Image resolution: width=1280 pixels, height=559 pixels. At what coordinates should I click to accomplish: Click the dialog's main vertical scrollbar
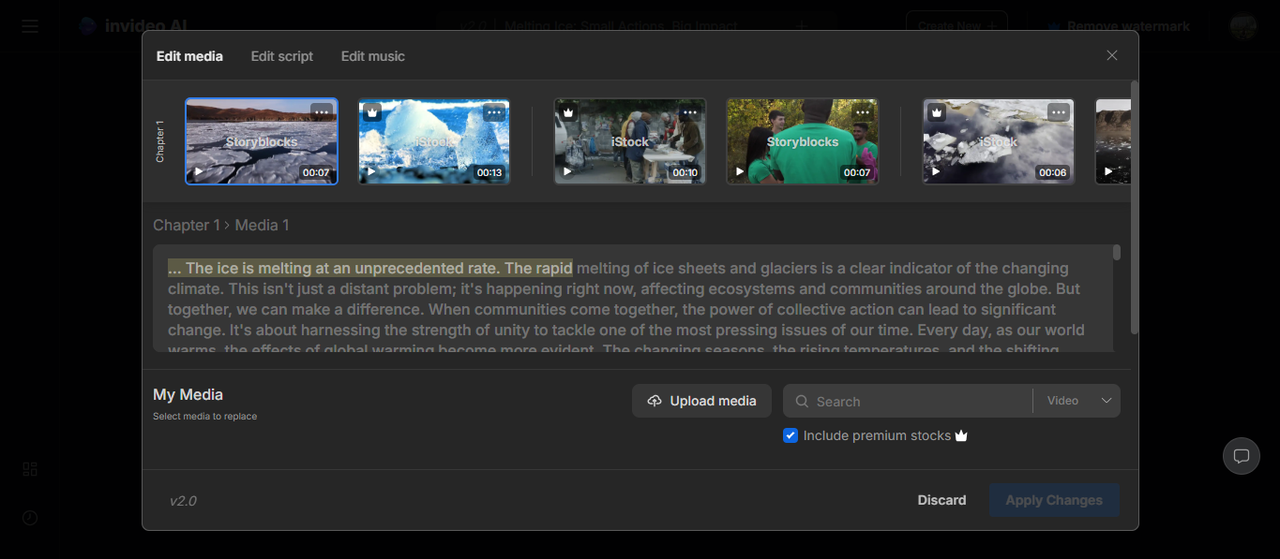tap(1134, 206)
